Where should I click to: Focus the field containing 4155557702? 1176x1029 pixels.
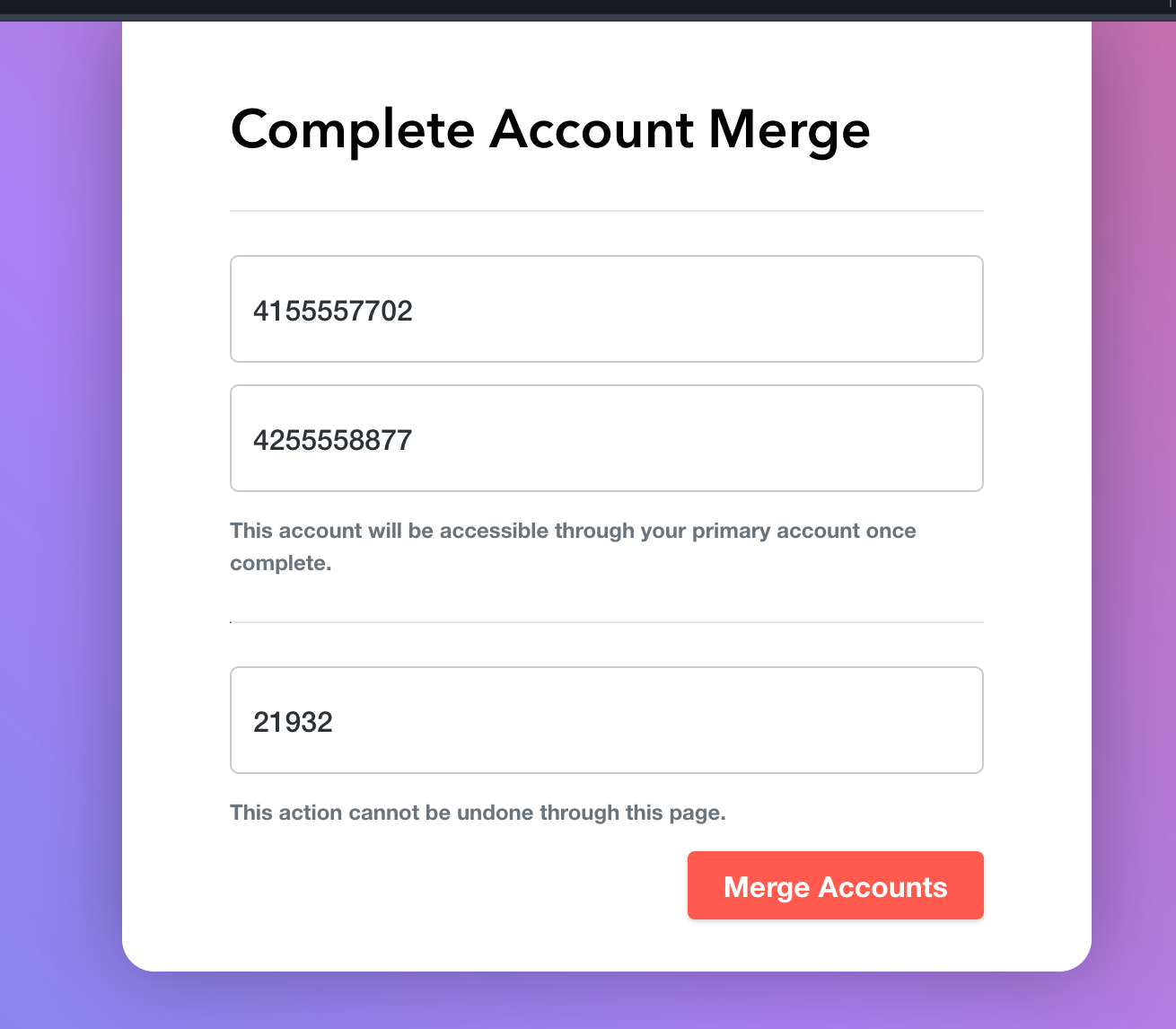point(607,309)
